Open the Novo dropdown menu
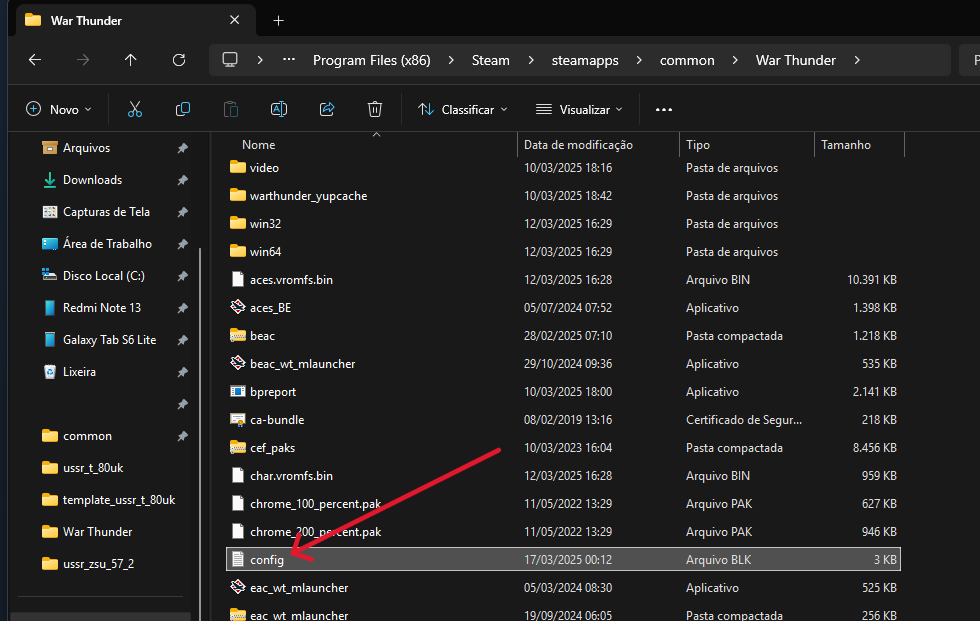980x621 pixels. click(x=59, y=109)
